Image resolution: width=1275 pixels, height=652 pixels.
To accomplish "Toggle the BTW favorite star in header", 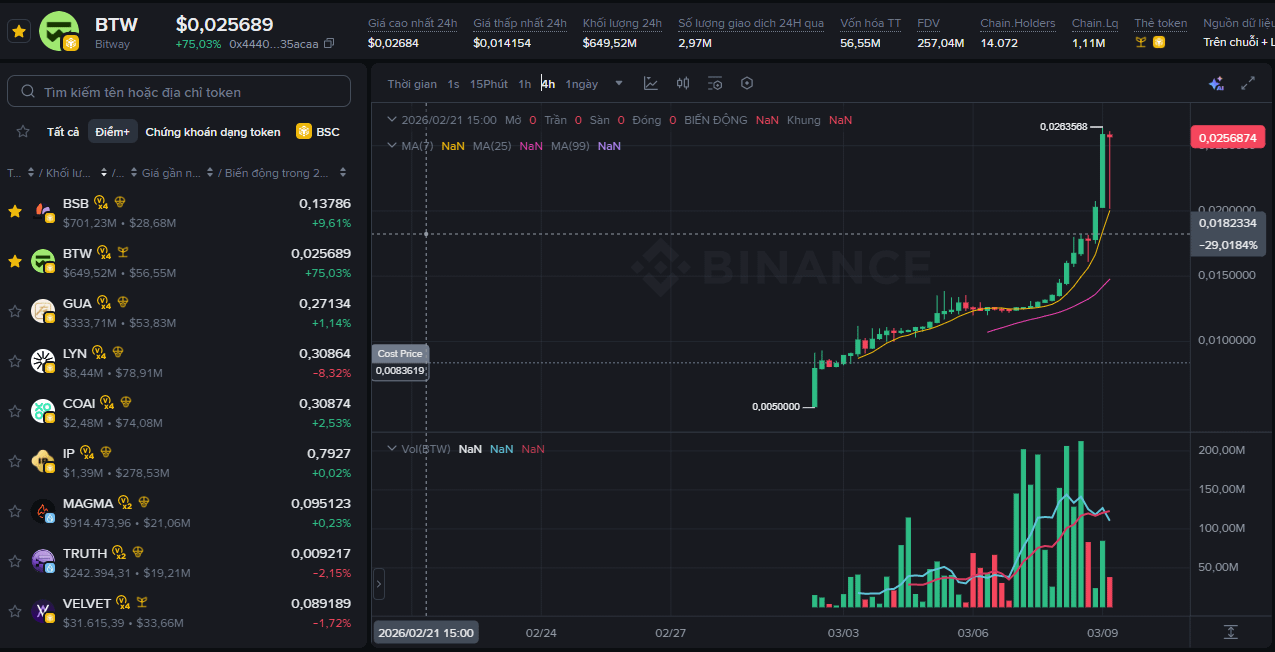I will [x=18, y=31].
